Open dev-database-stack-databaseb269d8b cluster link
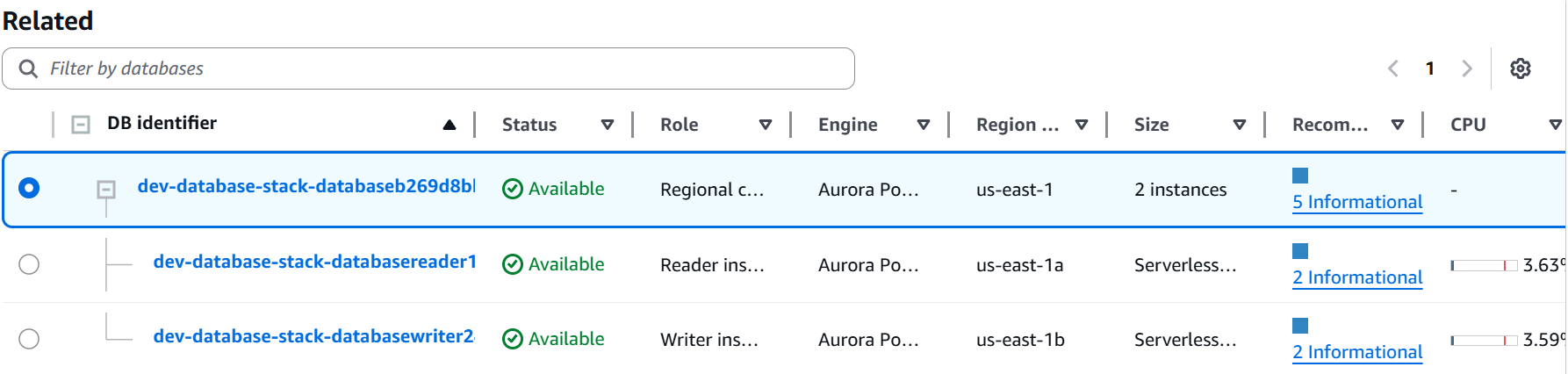1568x374 pixels. (306, 186)
